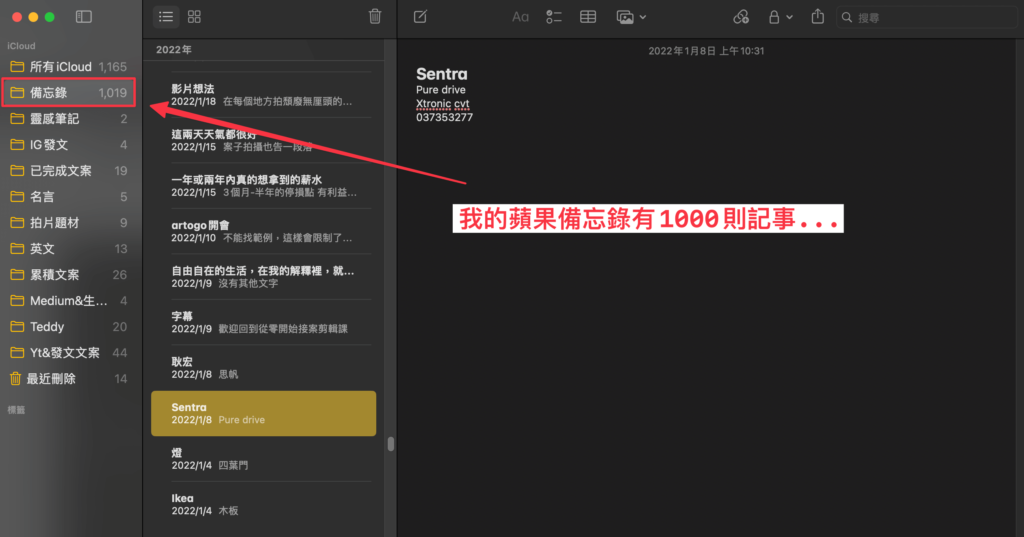Expand the lock dropdown chevron

[x=790, y=18]
